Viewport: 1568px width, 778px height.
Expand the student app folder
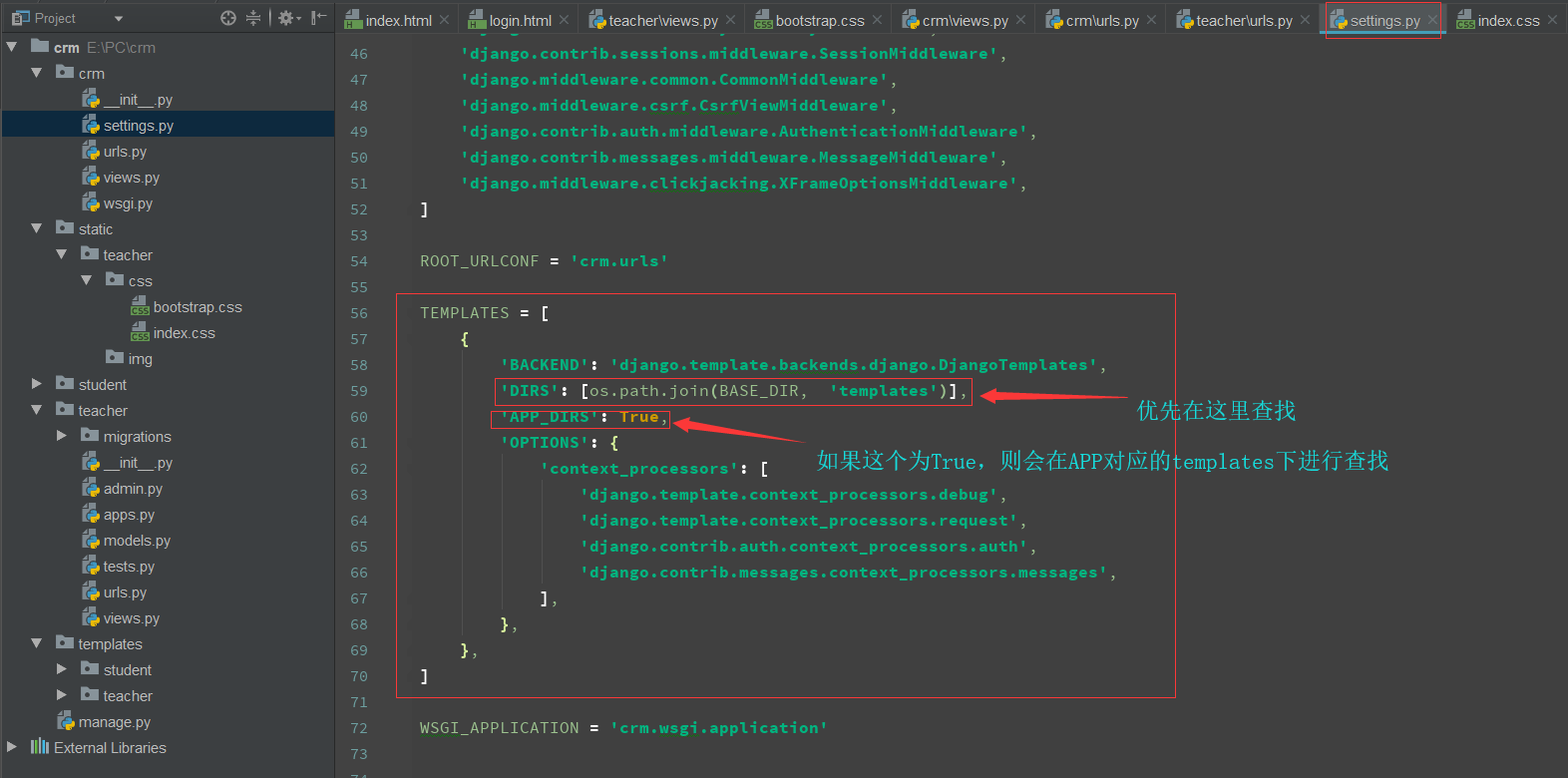click(x=37, y=384)
